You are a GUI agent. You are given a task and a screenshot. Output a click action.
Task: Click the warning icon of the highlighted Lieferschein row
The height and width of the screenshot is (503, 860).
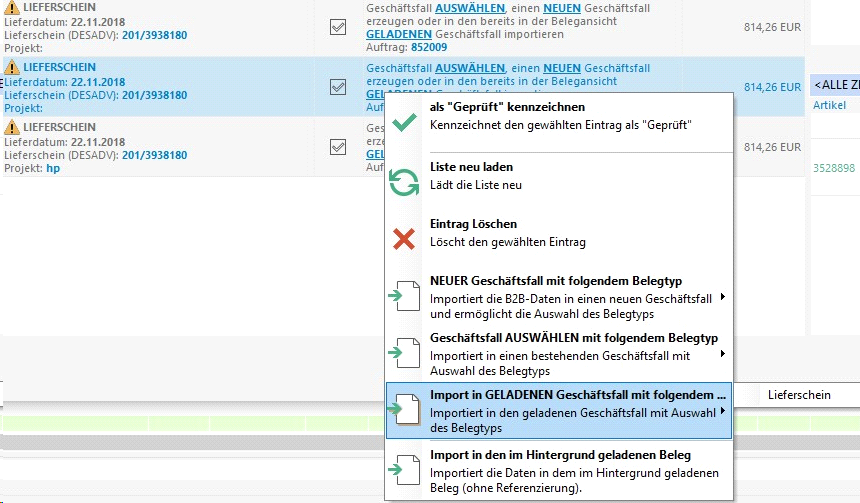point(12,67)
